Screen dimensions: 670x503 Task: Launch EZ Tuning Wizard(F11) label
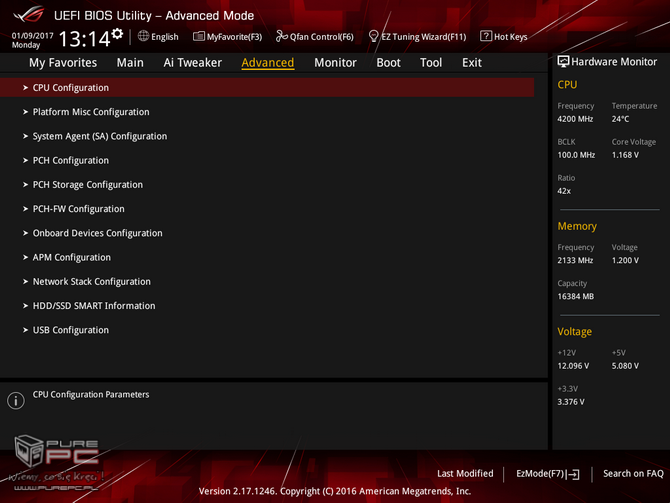424,37
